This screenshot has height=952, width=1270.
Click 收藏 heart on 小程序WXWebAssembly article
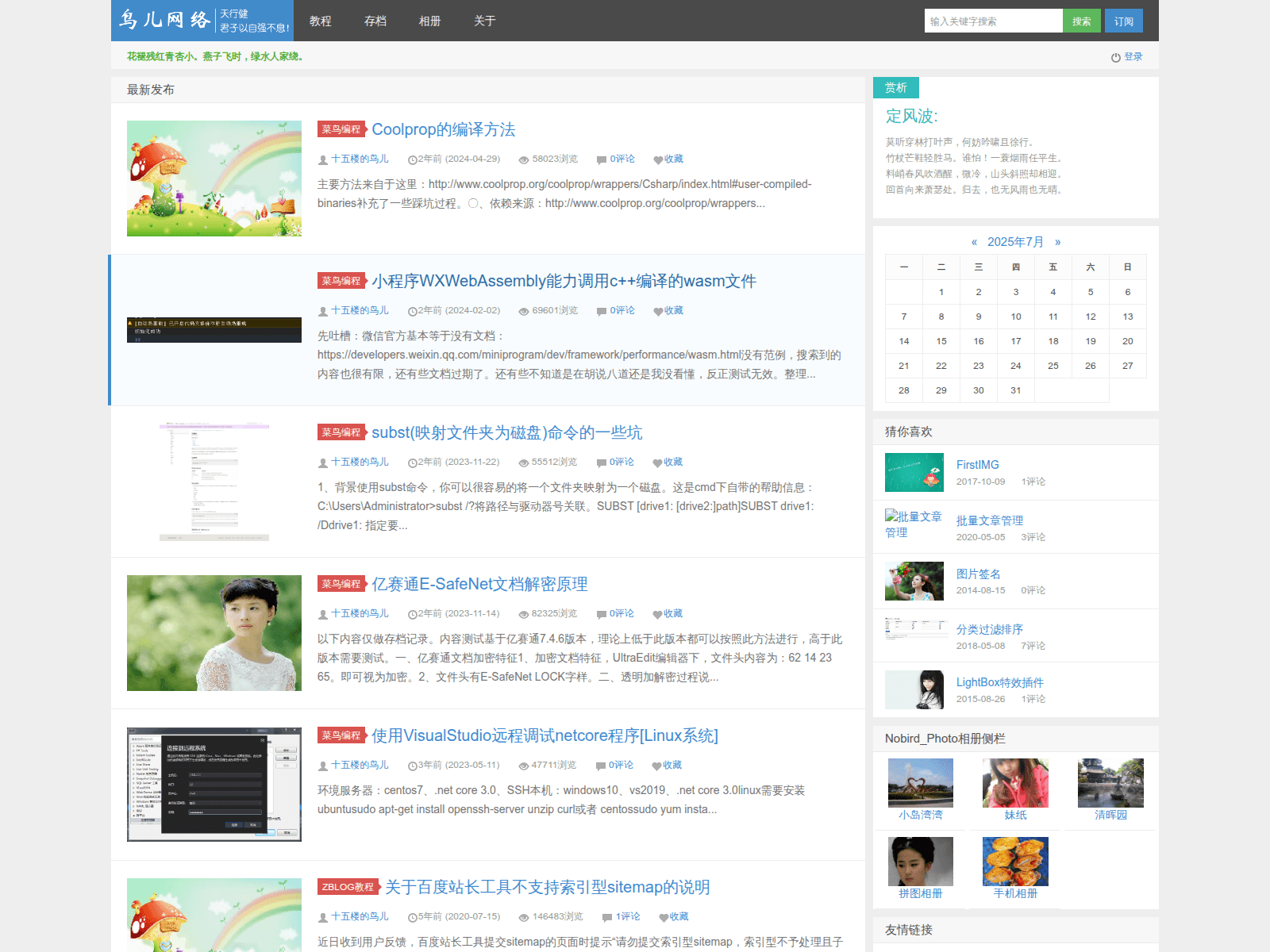(658, 311)
